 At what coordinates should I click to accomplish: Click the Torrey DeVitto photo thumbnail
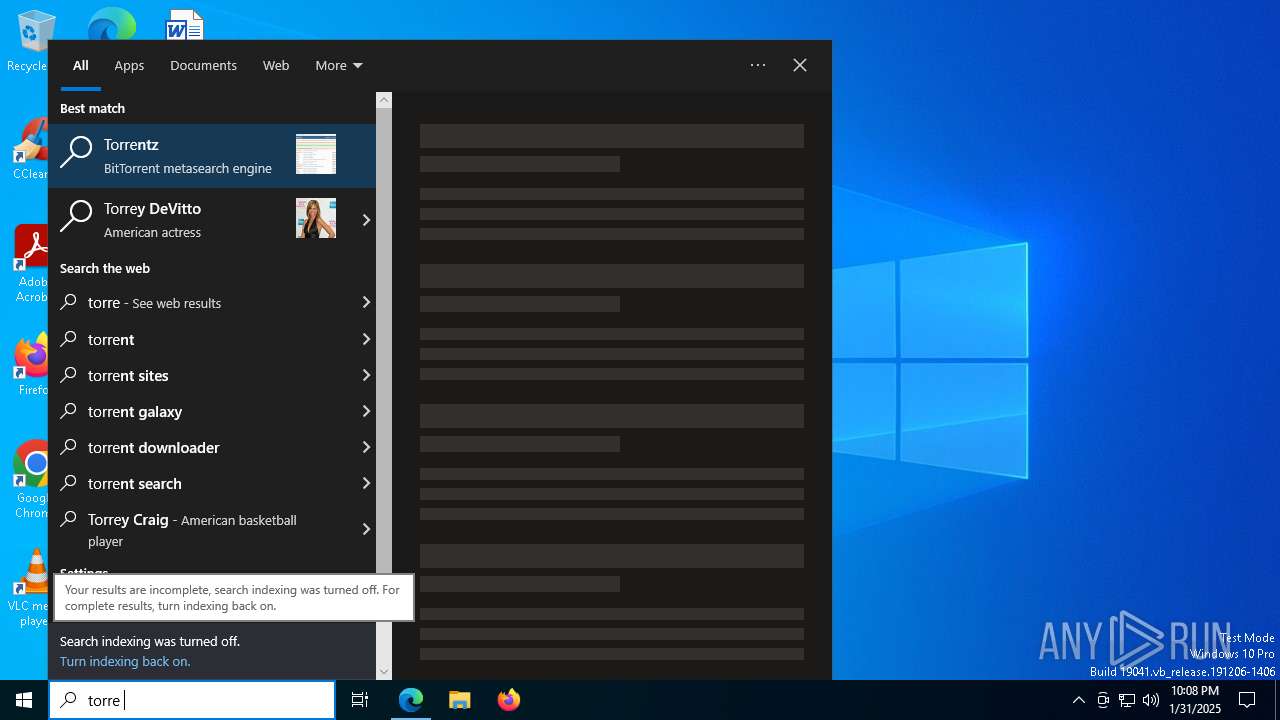pos(316,218)
